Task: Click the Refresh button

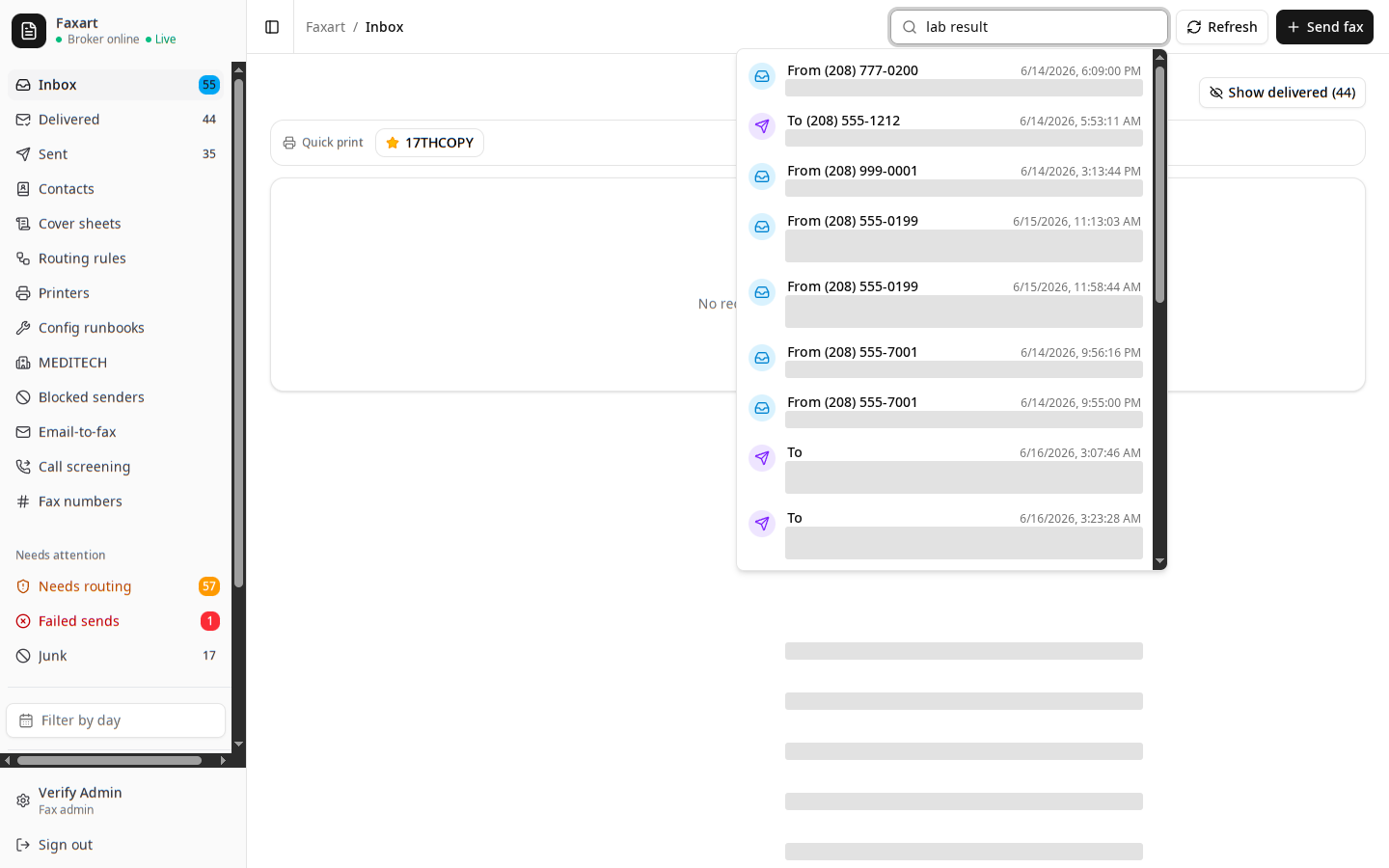Action: [x=1221, y=27]
